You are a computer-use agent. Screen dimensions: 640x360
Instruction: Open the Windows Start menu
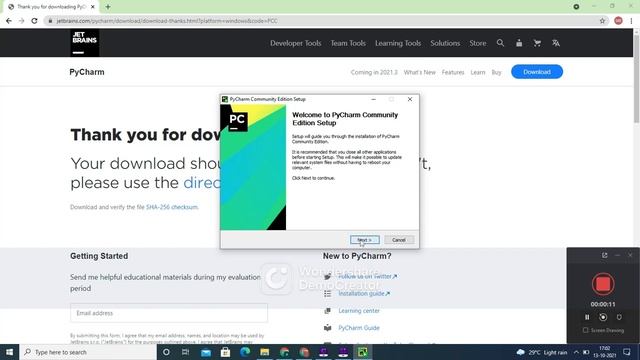(x=9, y=352)
